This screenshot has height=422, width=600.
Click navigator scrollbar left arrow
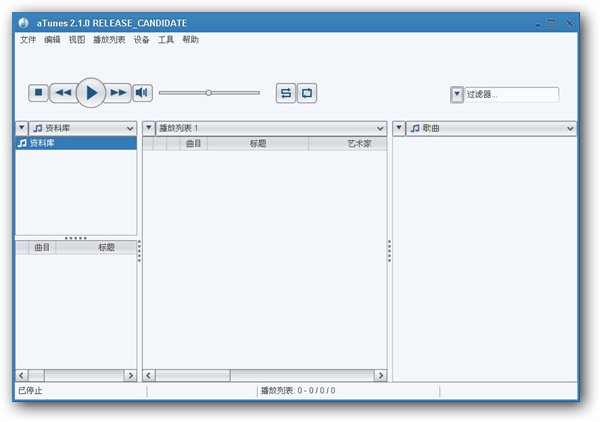click(22, 375)
